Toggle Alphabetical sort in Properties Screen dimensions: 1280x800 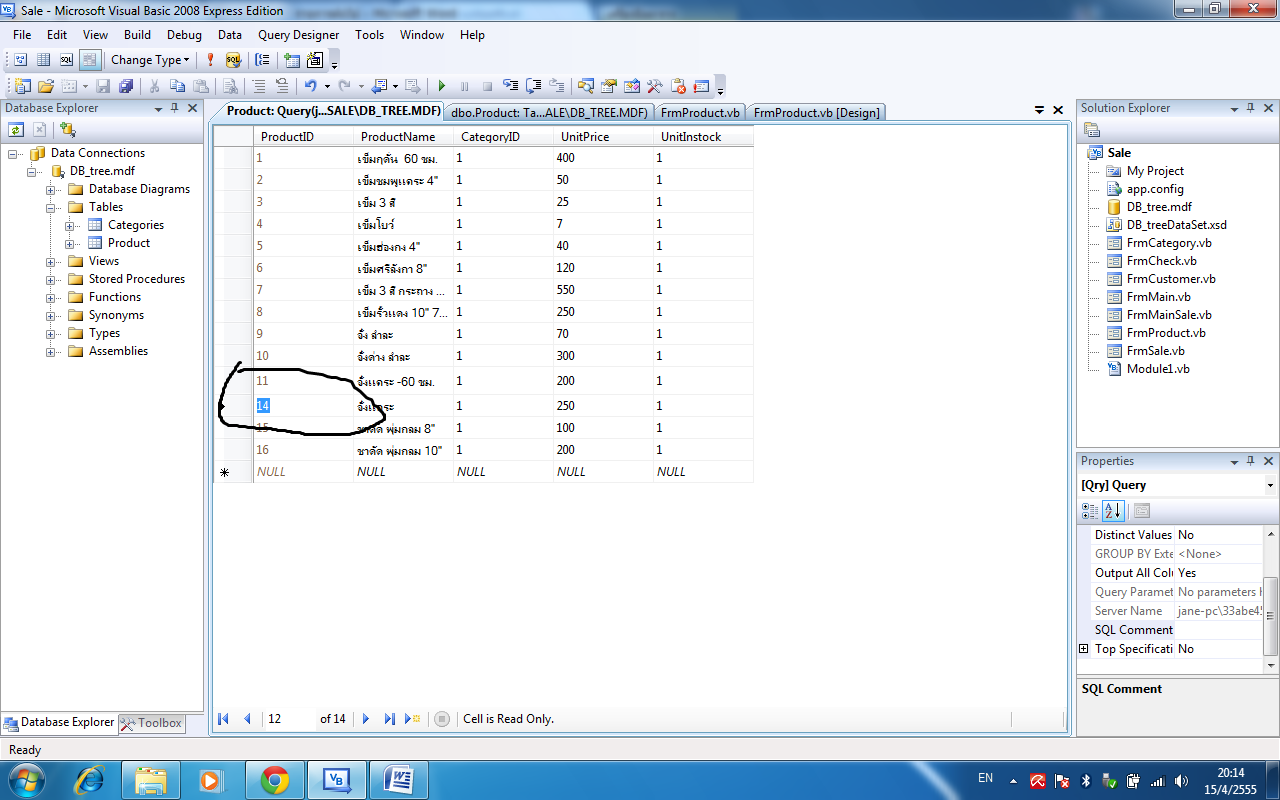pyautogui.click(x=1113, y=511)
